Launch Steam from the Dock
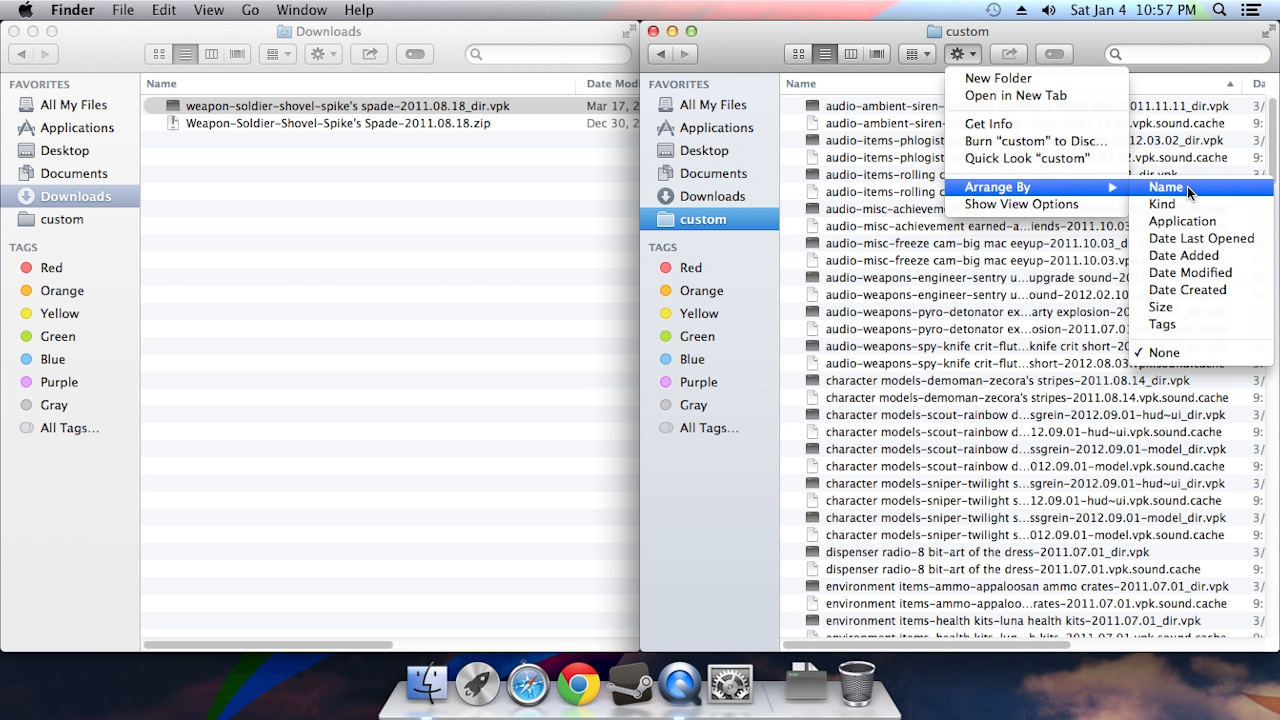The height and width of the screenshot is (720, 1280). 629,684
